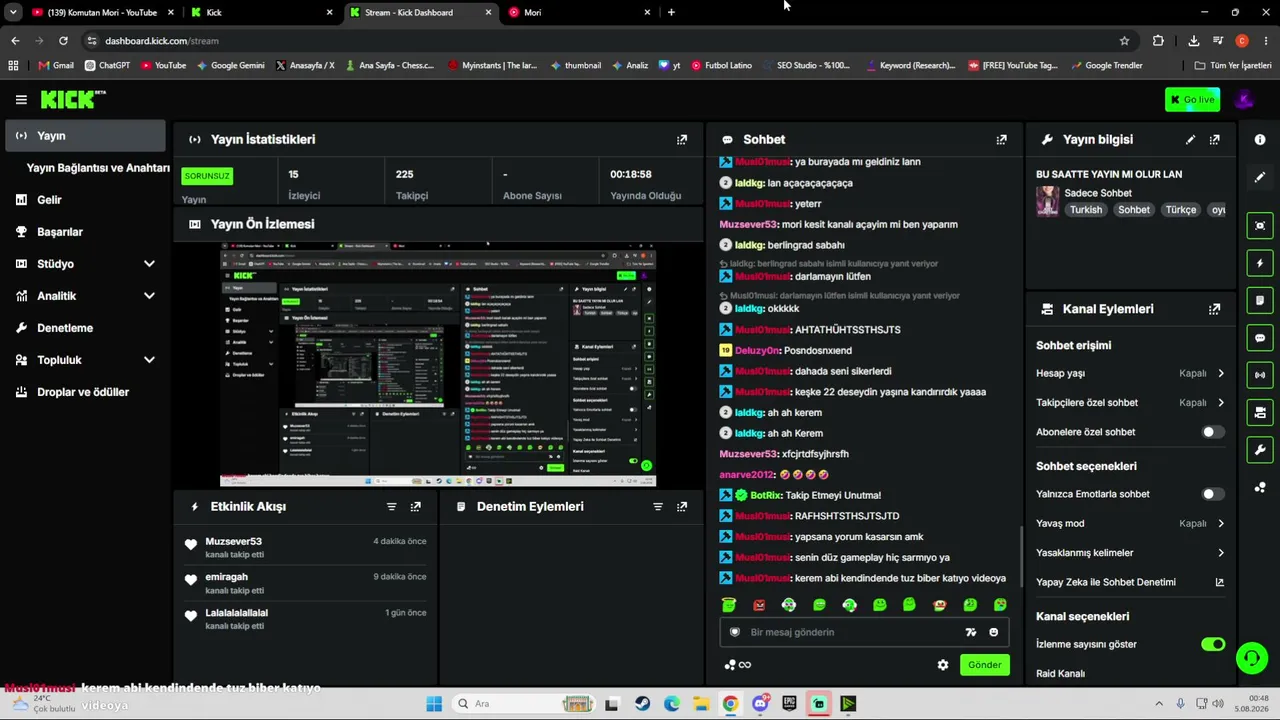The height and width of the screenshot is (720, 1280).
Task: Click the Turkish tag in stream info
Action: (x=1086, y=210)
